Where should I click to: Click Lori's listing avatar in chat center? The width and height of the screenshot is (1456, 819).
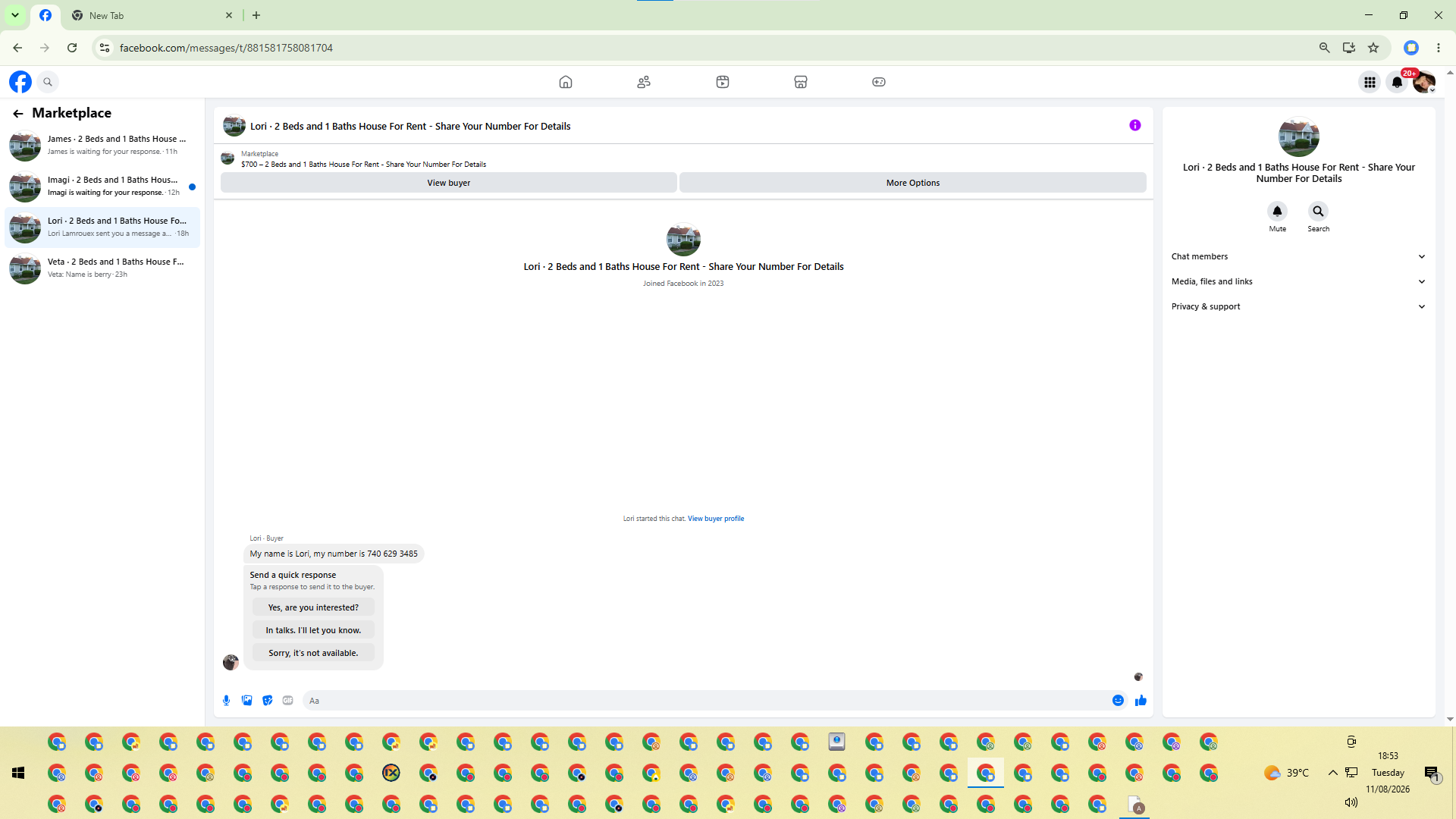coord(683,240)
